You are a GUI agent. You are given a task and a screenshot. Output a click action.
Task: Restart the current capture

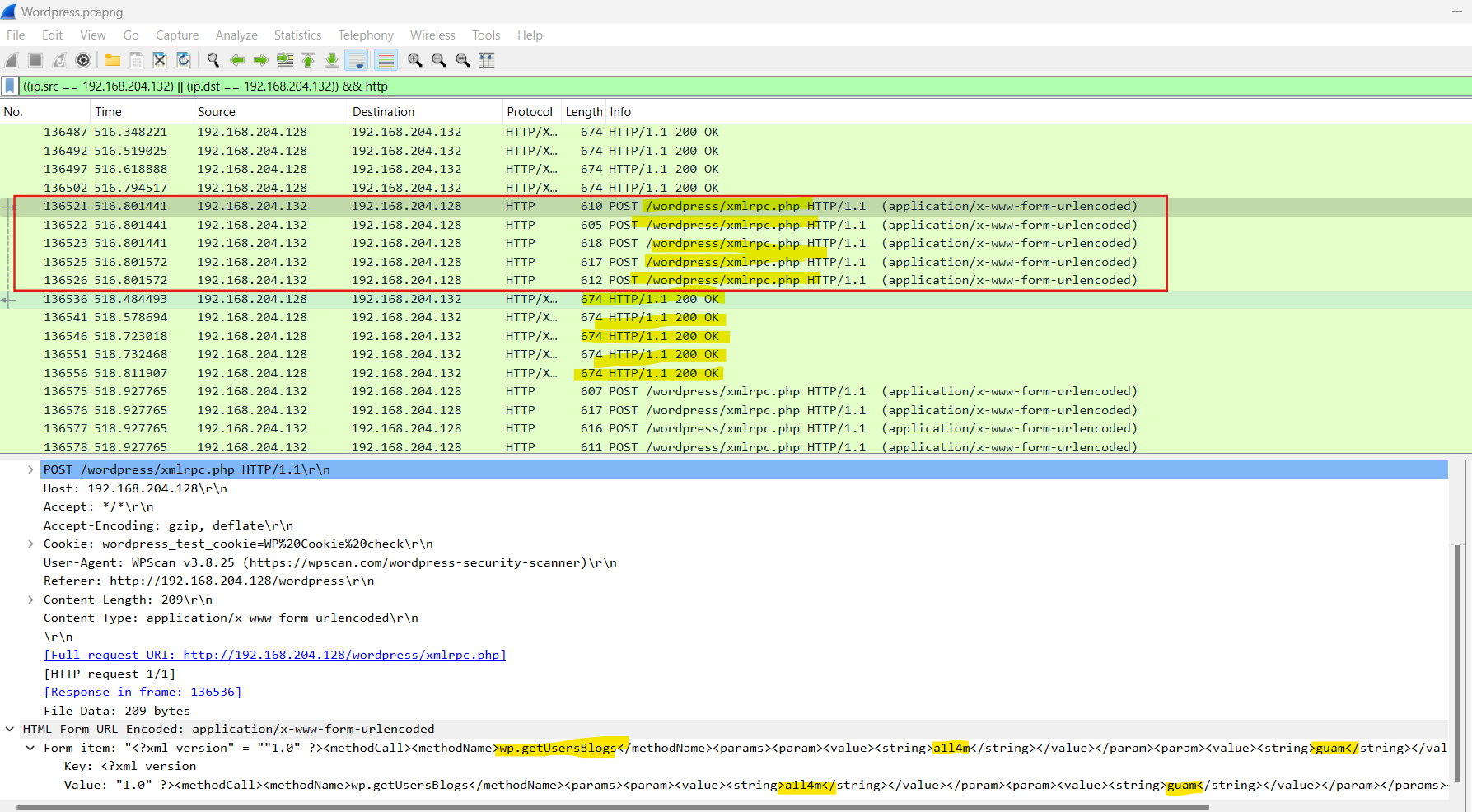pyautogui.click(x=59, y=60)
